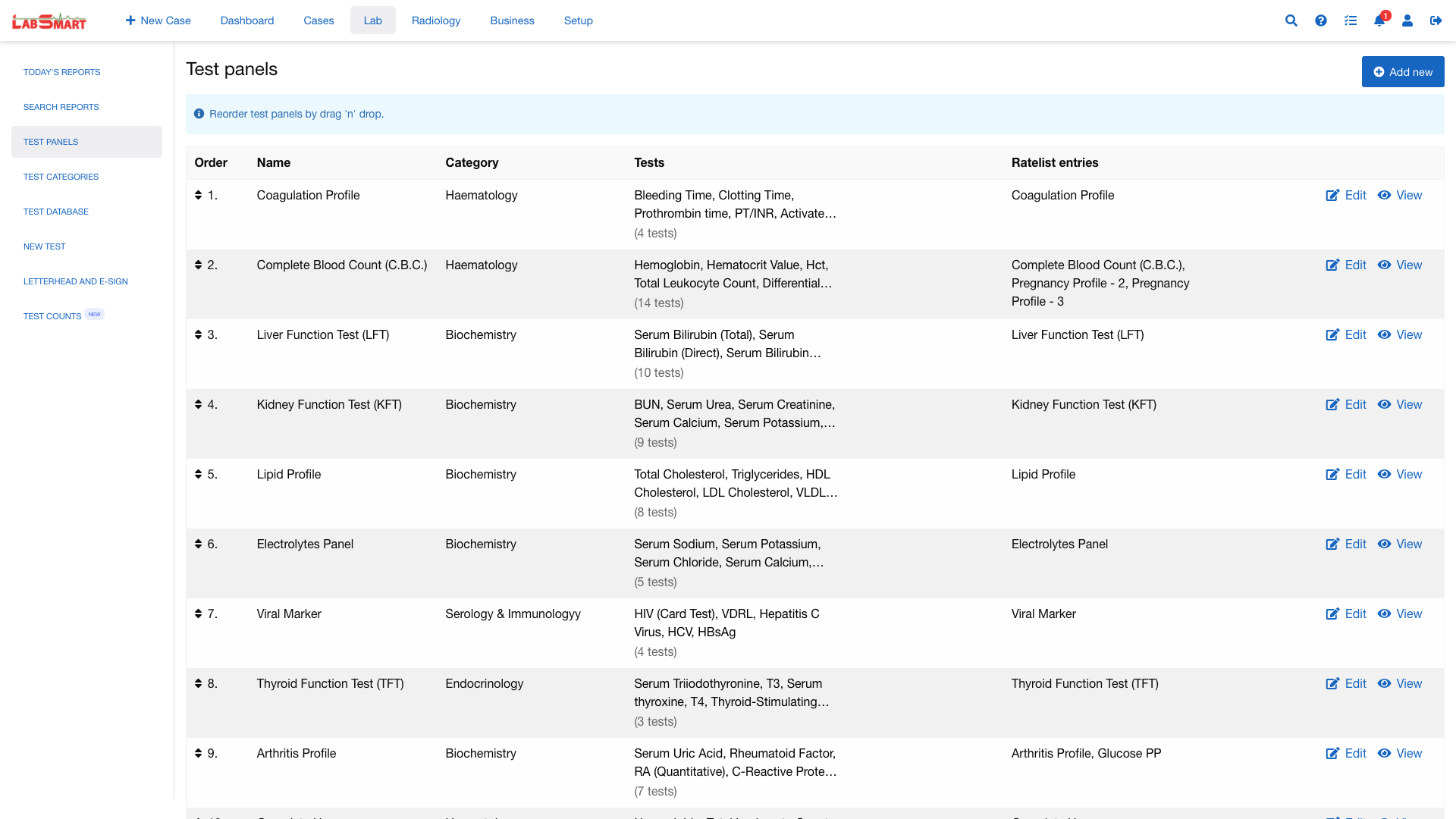The height and width of the screenshot is (819, 1456).
Task: View the Viral Marker panel
Action: click(x=1400, y=614)
